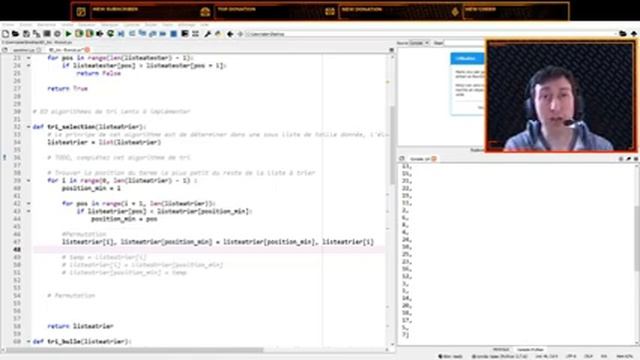640x360 pixels.
Task: Click the dark square stop icon in toolbar
Action: pos(47,34)
